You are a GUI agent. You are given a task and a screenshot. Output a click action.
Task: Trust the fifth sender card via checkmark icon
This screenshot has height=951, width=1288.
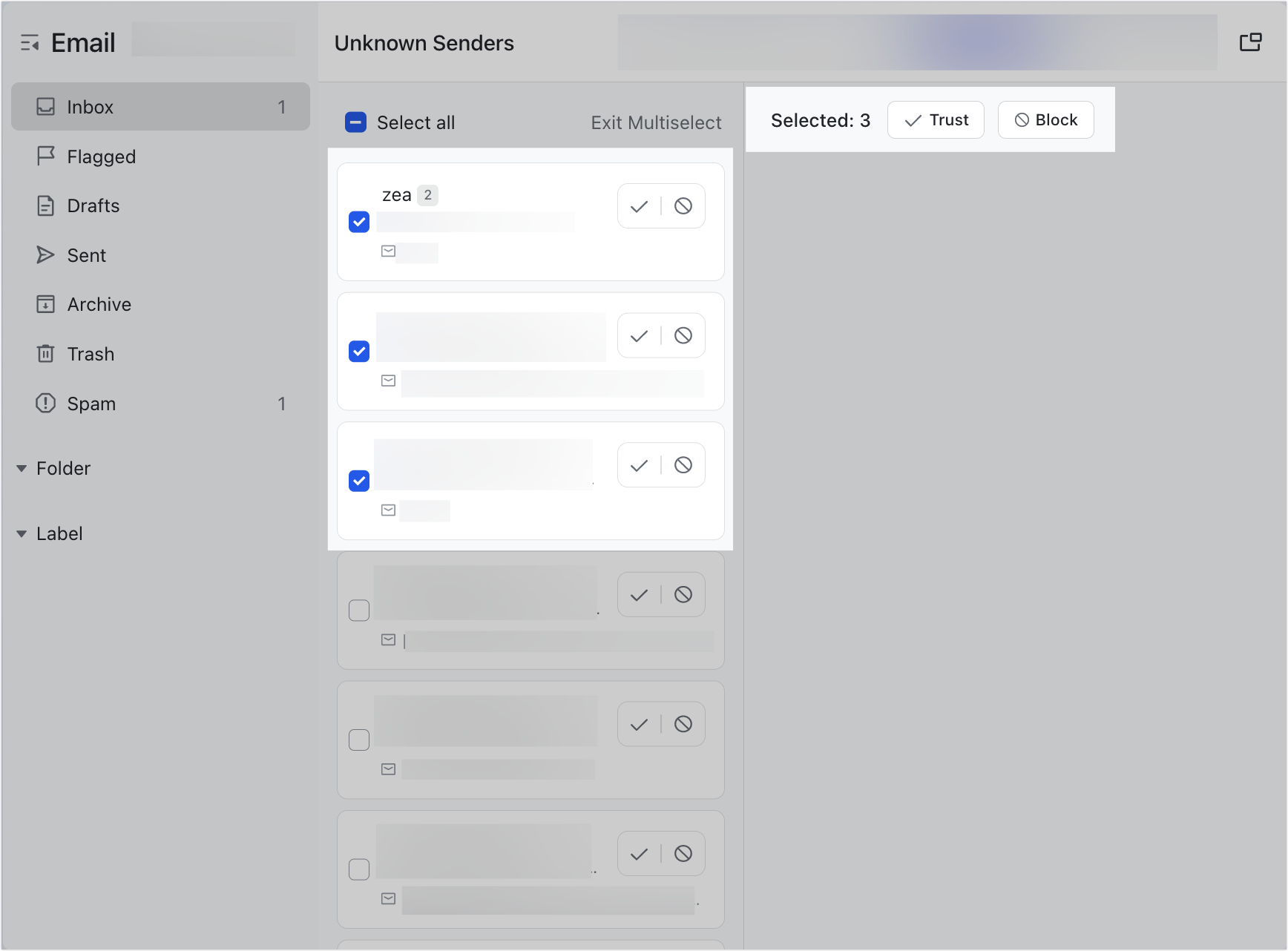[639, 724]
